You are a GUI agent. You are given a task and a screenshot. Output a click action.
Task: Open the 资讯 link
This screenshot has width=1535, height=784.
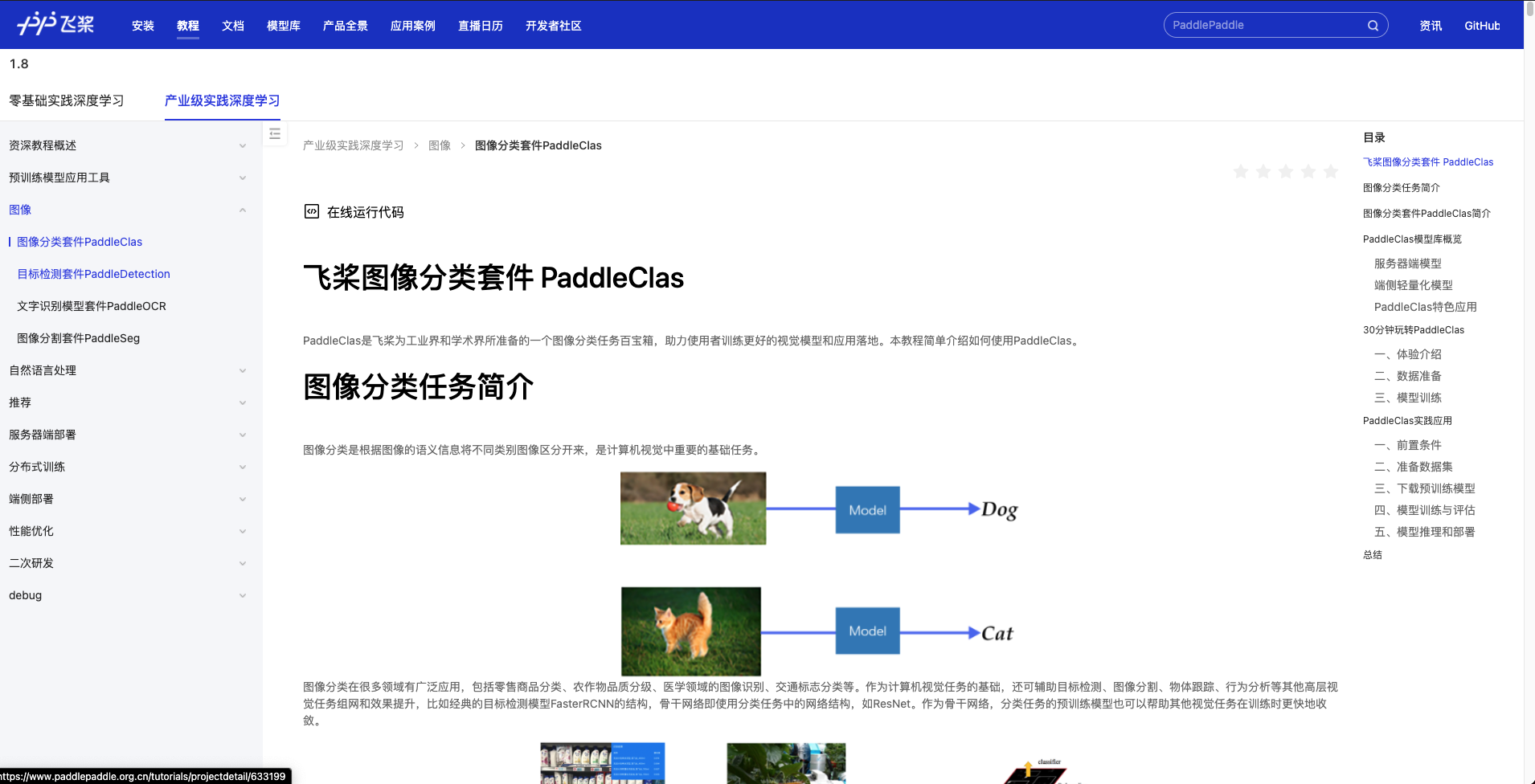click(x=1431, y=26)
